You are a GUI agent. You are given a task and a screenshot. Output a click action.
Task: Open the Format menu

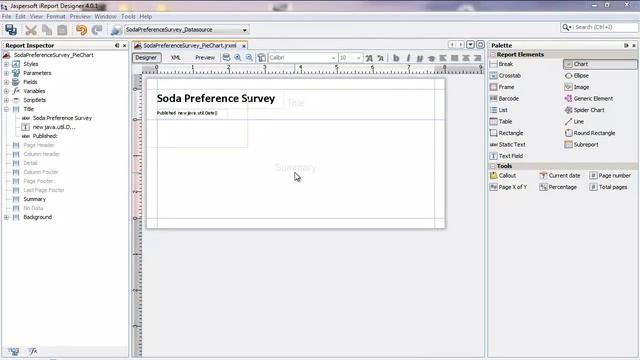(x=56, y=16)
